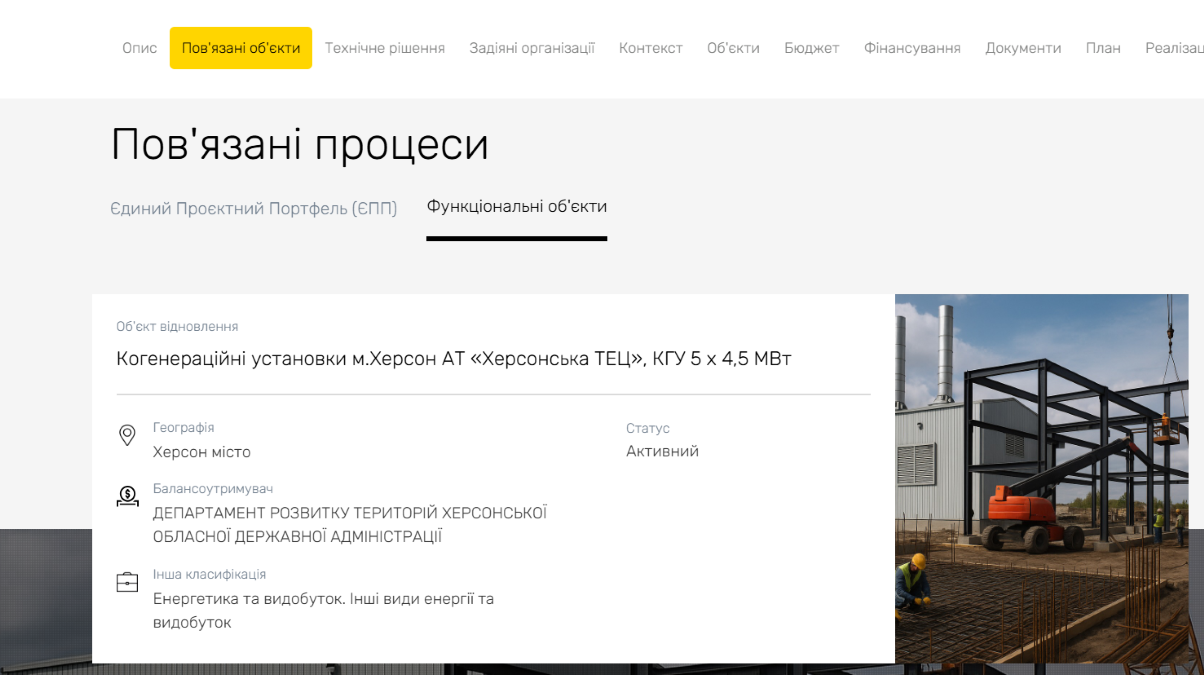Open the Когенераційні установки м.Херсон object title
Viewport: 1204px width, 675px height.
pyautogui.click(x=454, y=358)
